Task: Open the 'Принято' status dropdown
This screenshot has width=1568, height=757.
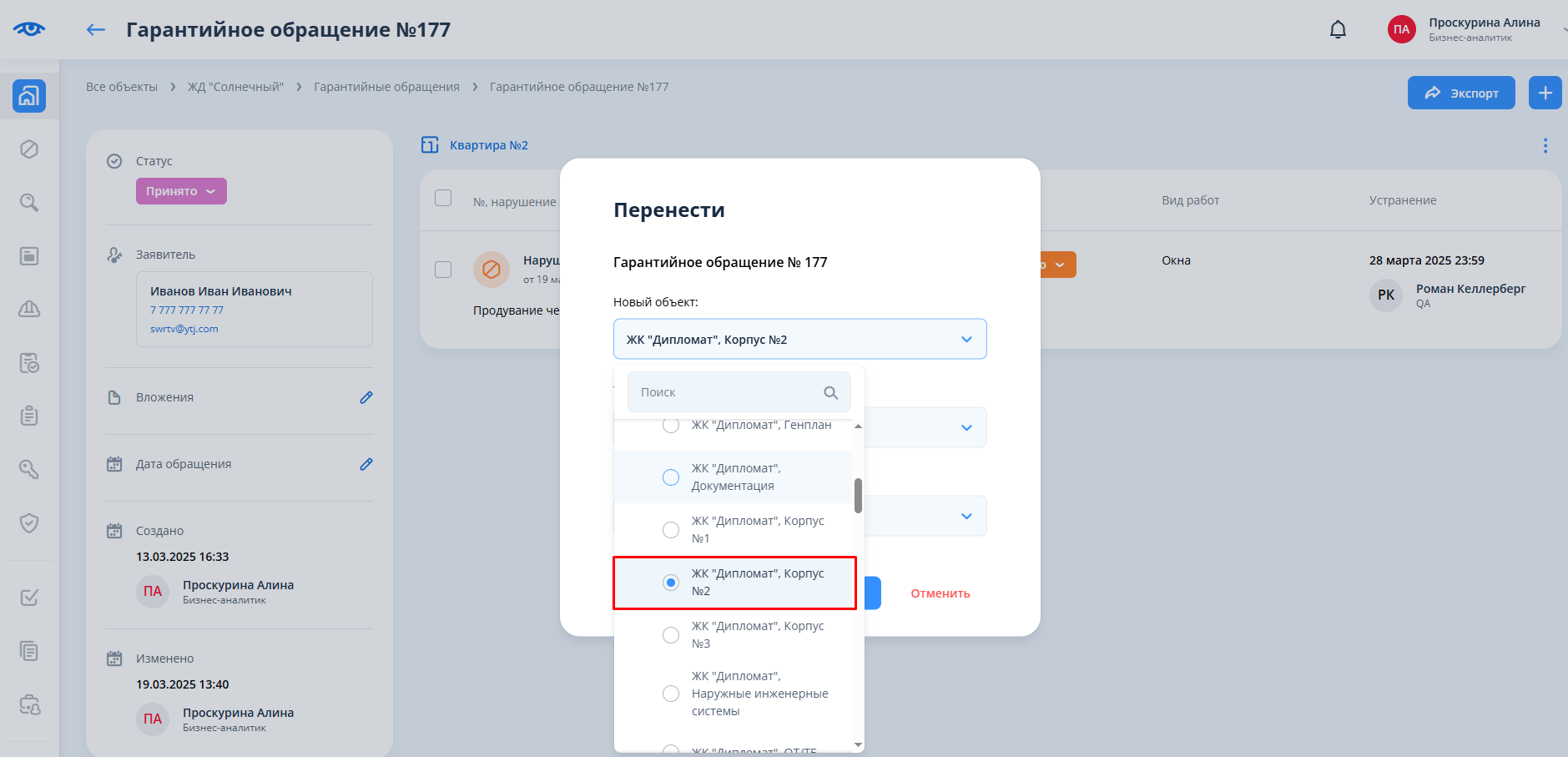Action: point(181,191)
